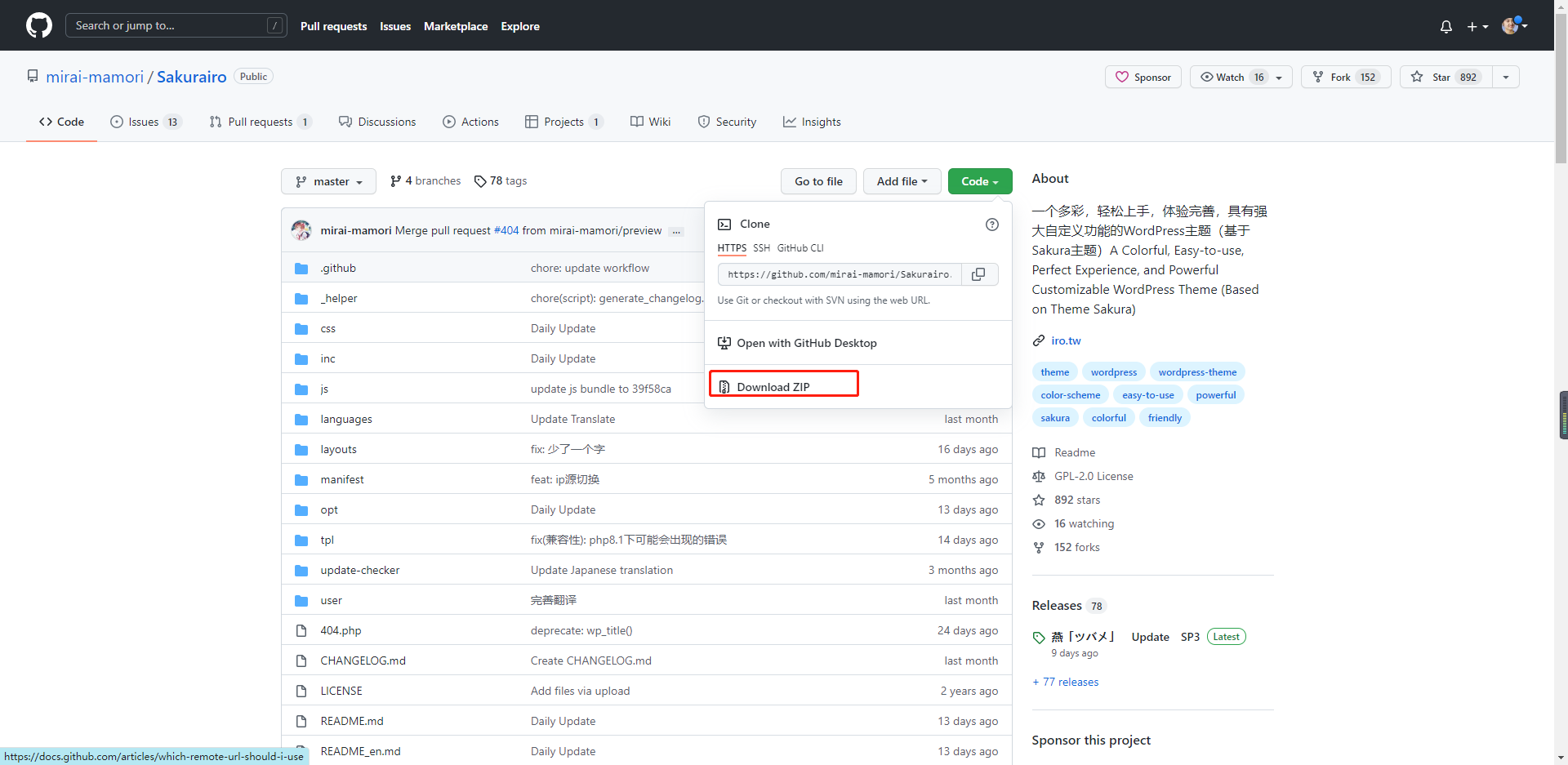Open Marketplace in top navigation
The width and height of the screenshot is (1568, 765).
coord(456,26)
